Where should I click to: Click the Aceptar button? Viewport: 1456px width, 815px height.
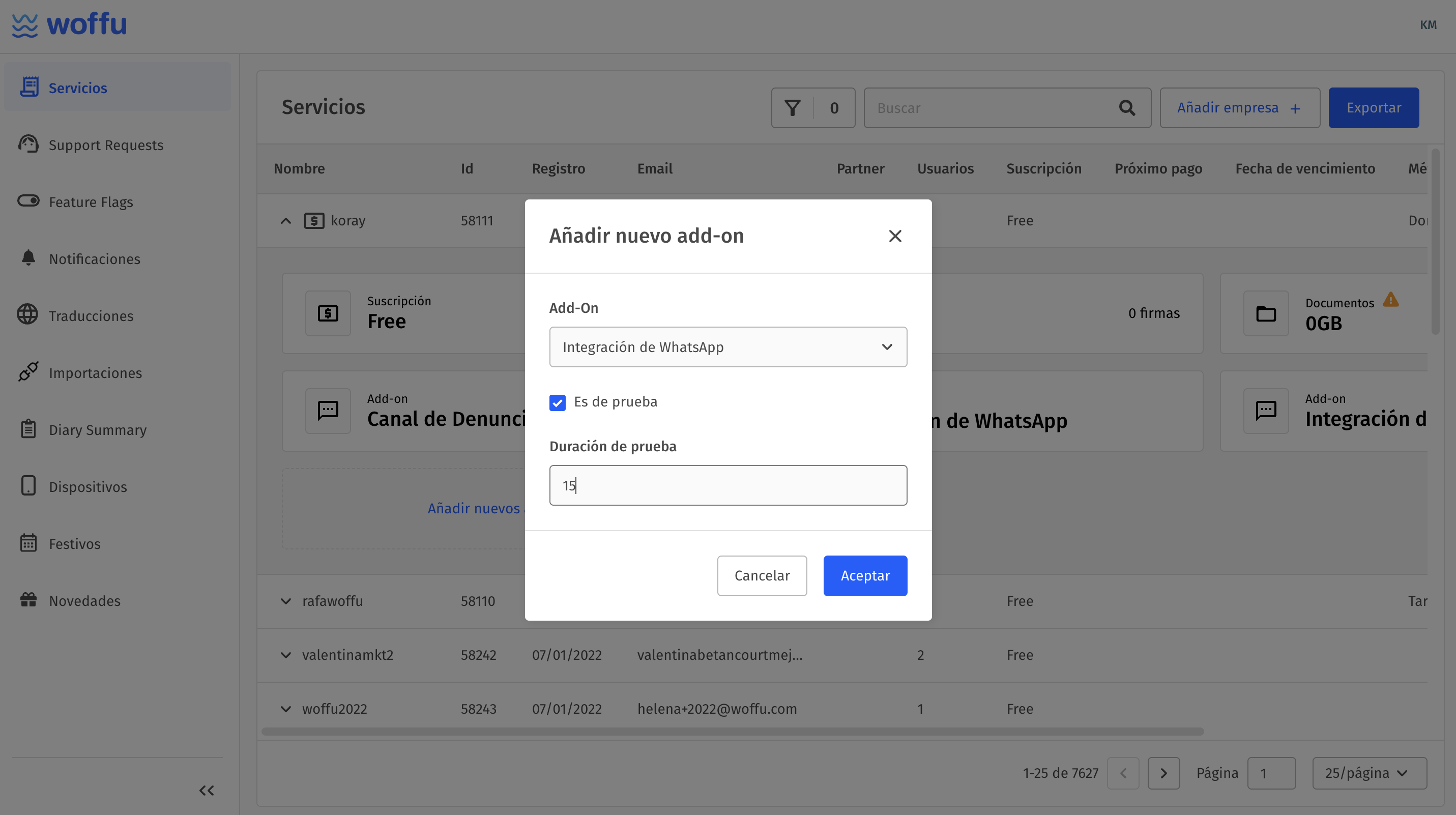pyautogui.click(x=865, y=575)
